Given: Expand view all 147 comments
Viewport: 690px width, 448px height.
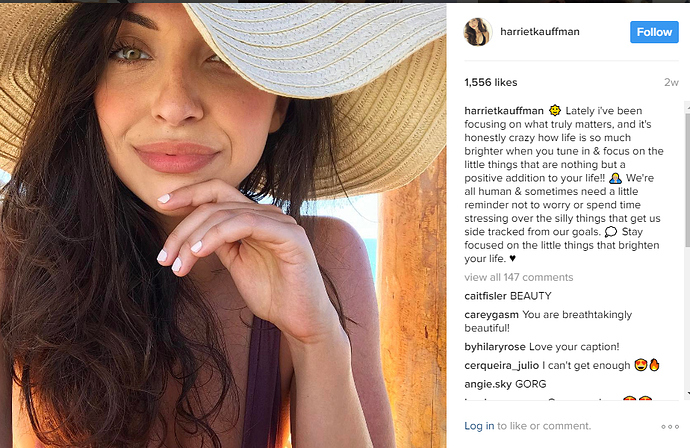Looking at the screenshot, I should (519, 277).
